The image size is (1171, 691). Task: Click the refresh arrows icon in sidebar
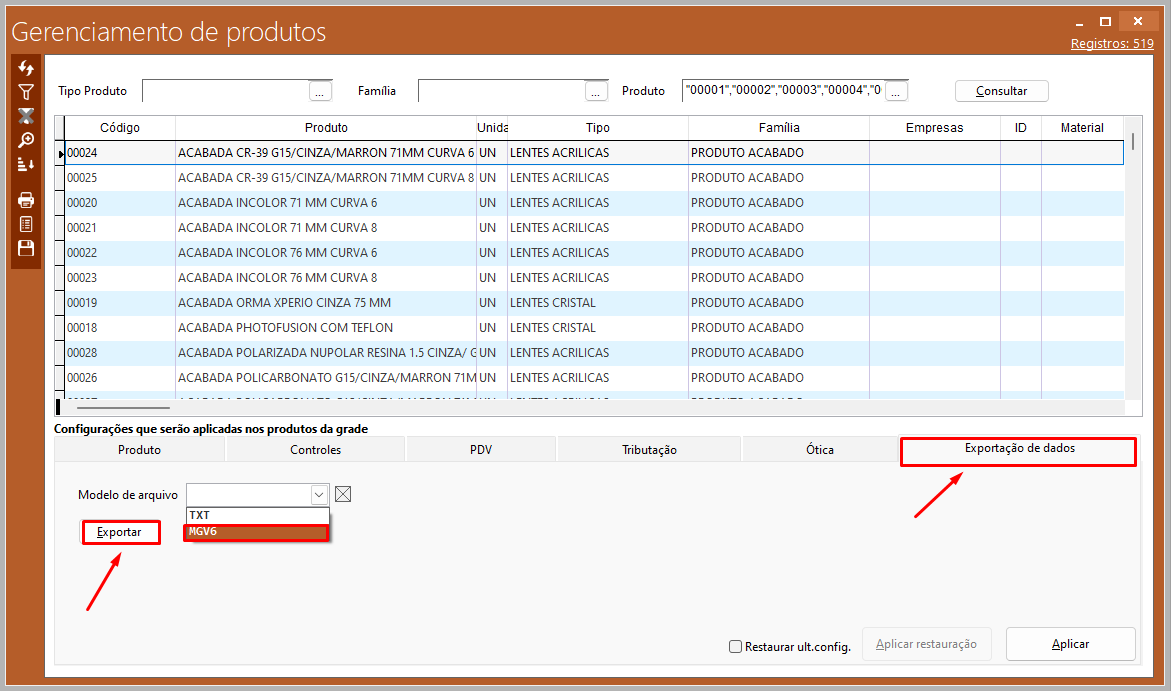[26, 68]
